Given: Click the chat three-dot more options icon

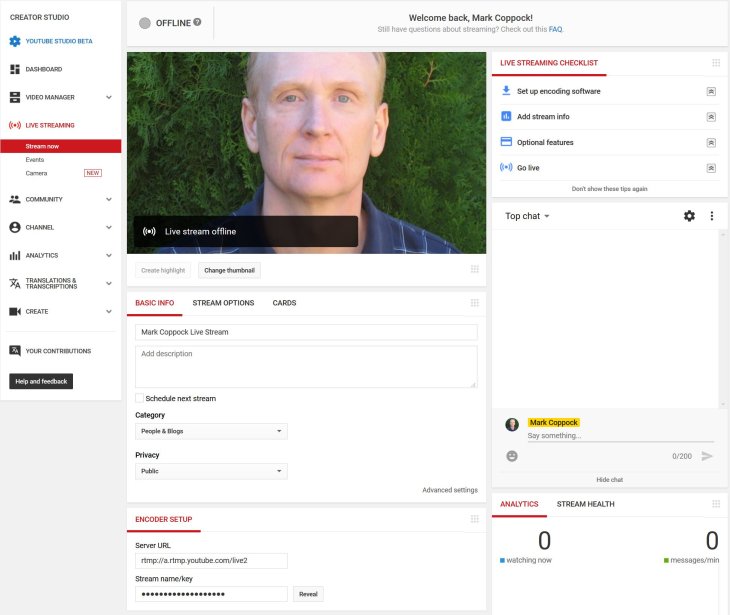Looking at the screenshot, I should (x=712, y=216).
